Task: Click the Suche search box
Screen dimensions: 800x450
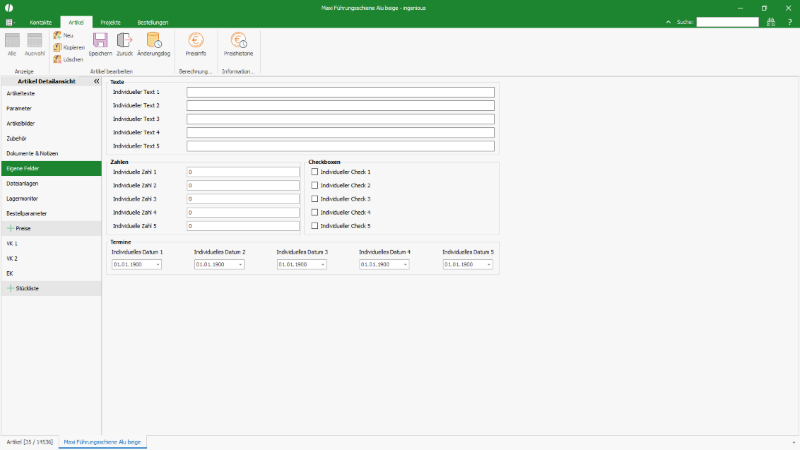Action: 728,22
